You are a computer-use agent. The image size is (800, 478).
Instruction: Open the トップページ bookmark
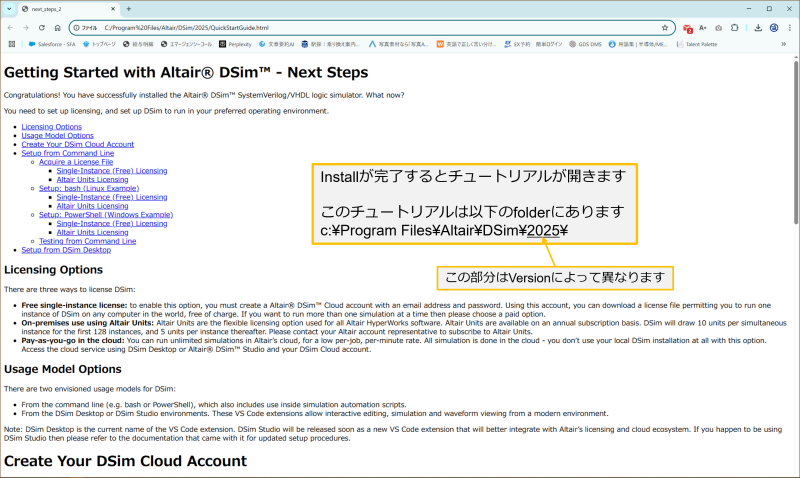pos(99,44)
